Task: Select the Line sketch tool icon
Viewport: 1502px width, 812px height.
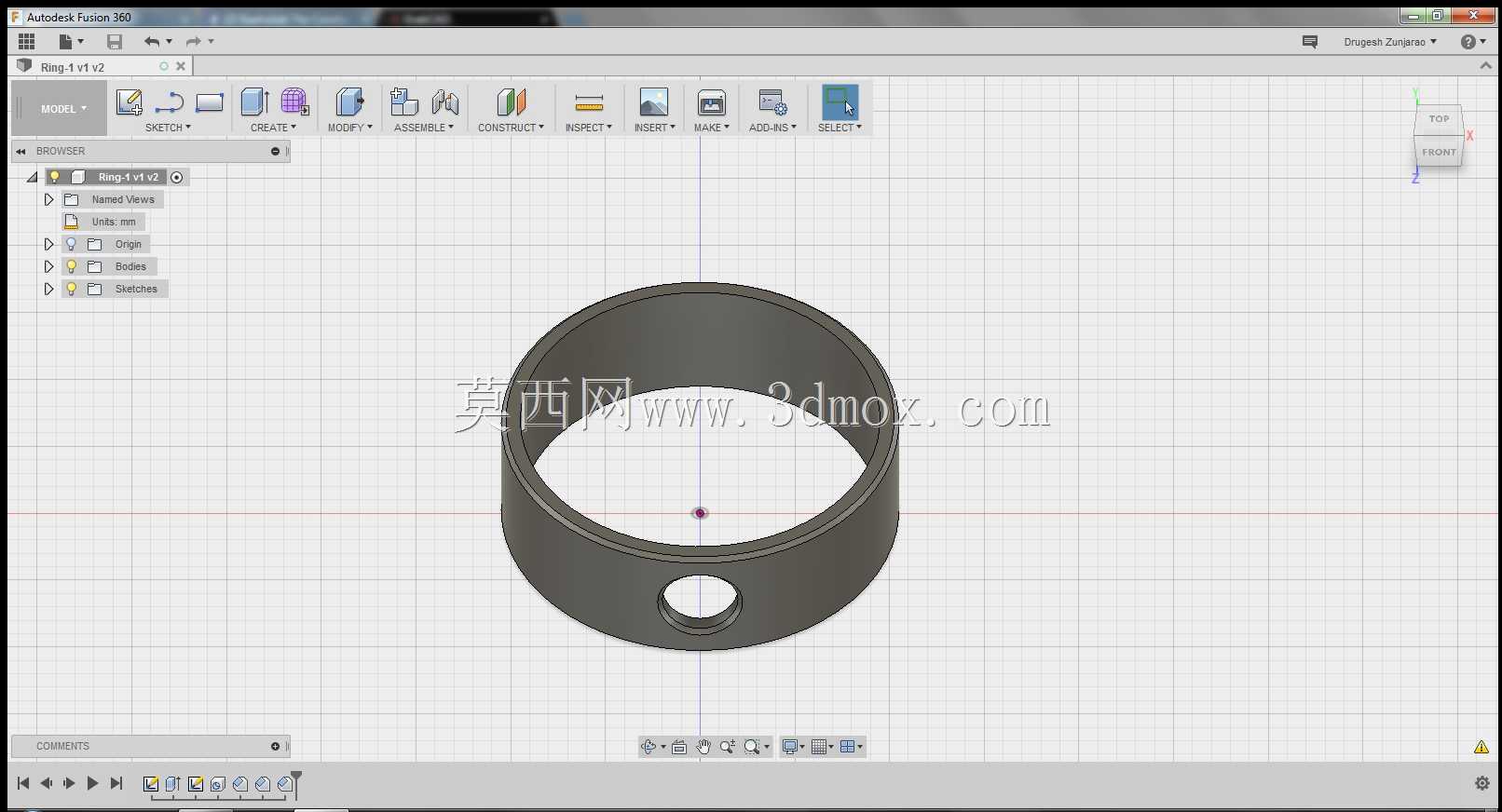Action: point(169,102)
